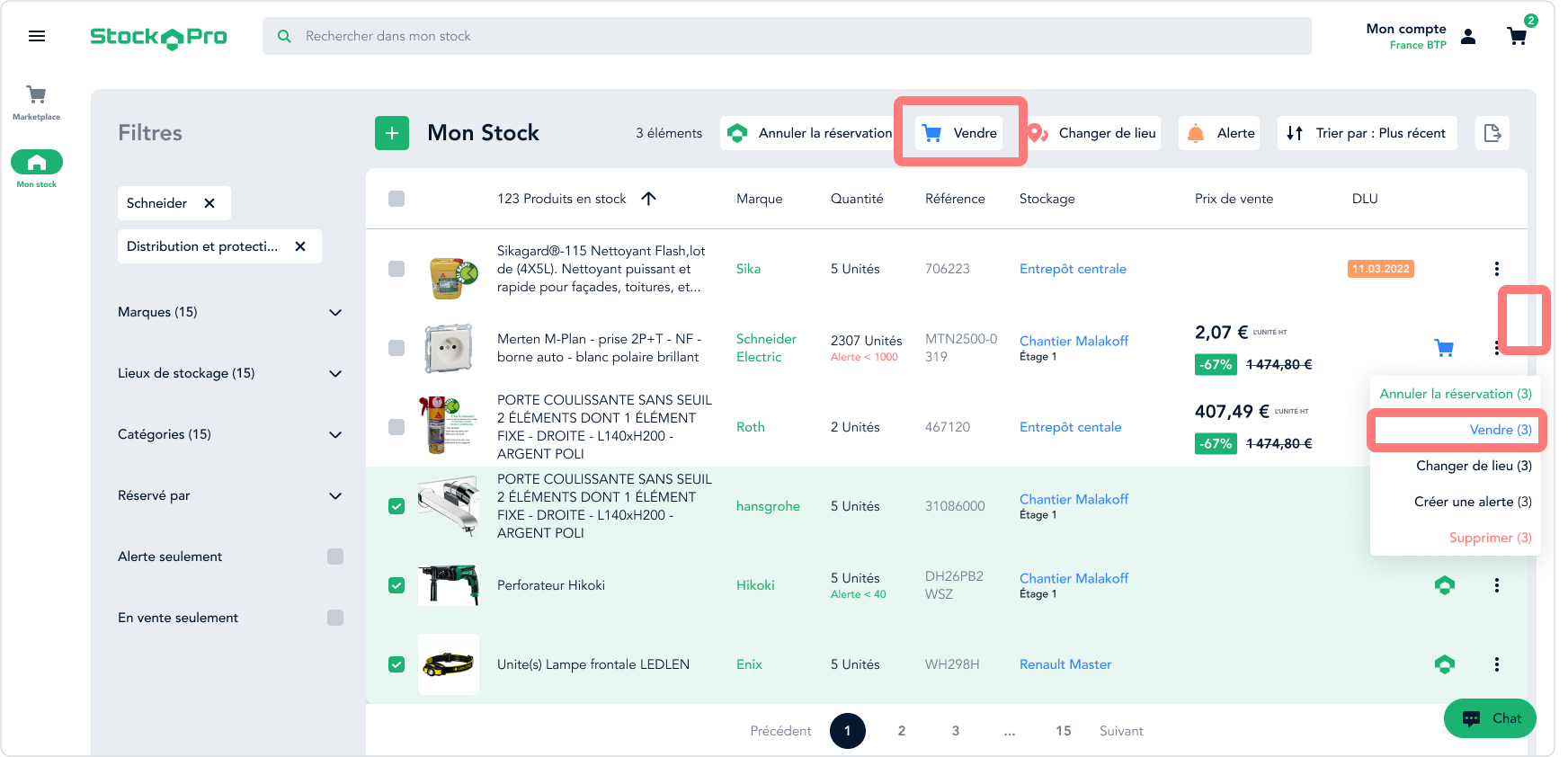
Task: Expand the Réservé par filter
Action: click(230, 495)
